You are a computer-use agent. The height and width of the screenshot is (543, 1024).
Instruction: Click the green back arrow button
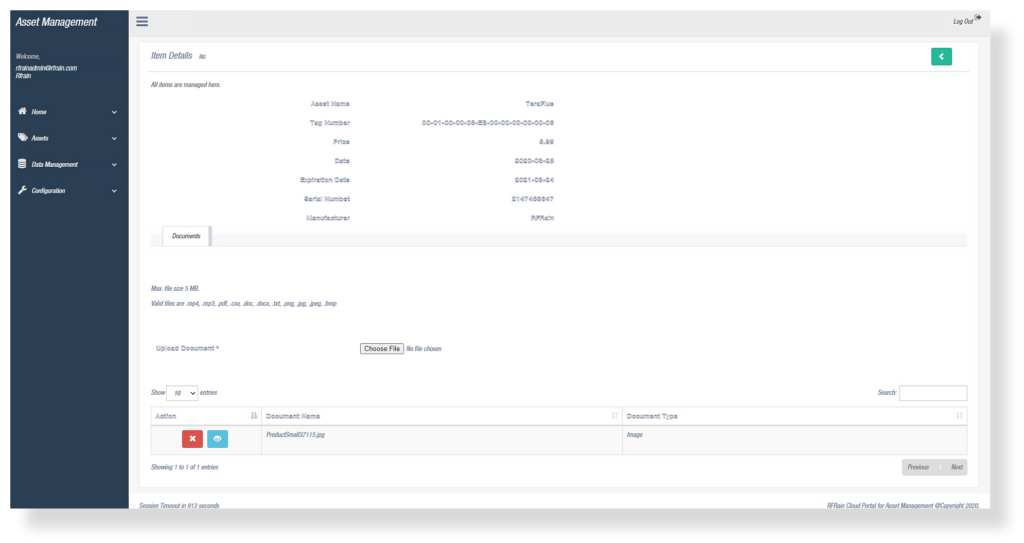(x=941, y=57)
